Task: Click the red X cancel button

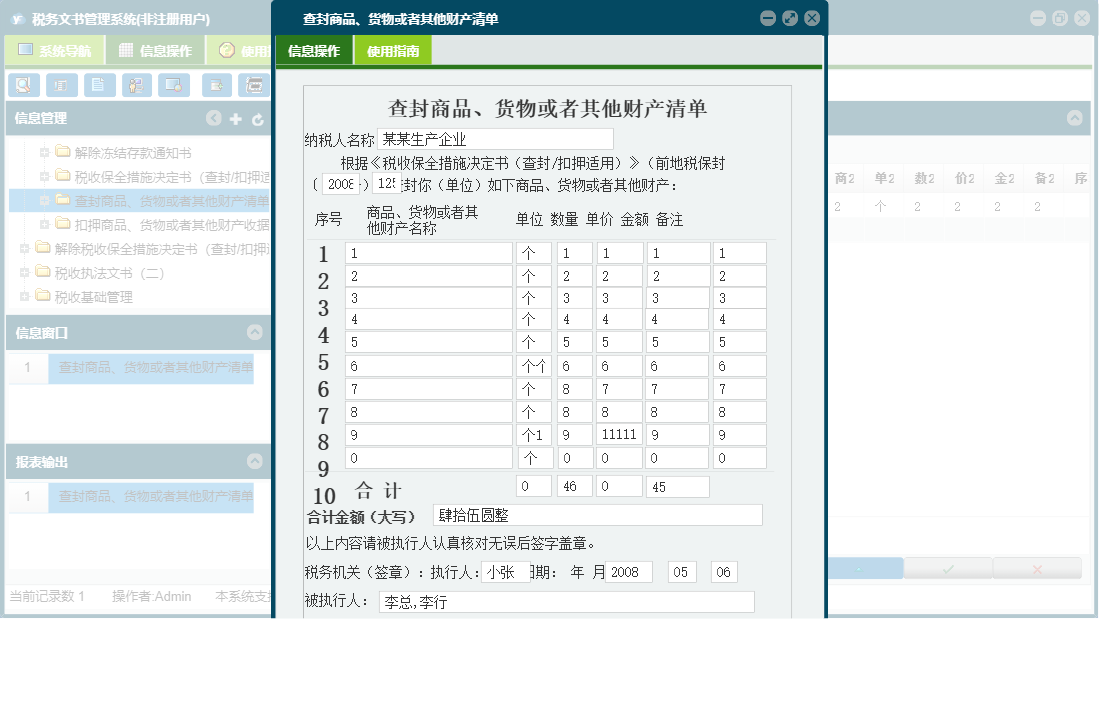Action: (1037, 568)
